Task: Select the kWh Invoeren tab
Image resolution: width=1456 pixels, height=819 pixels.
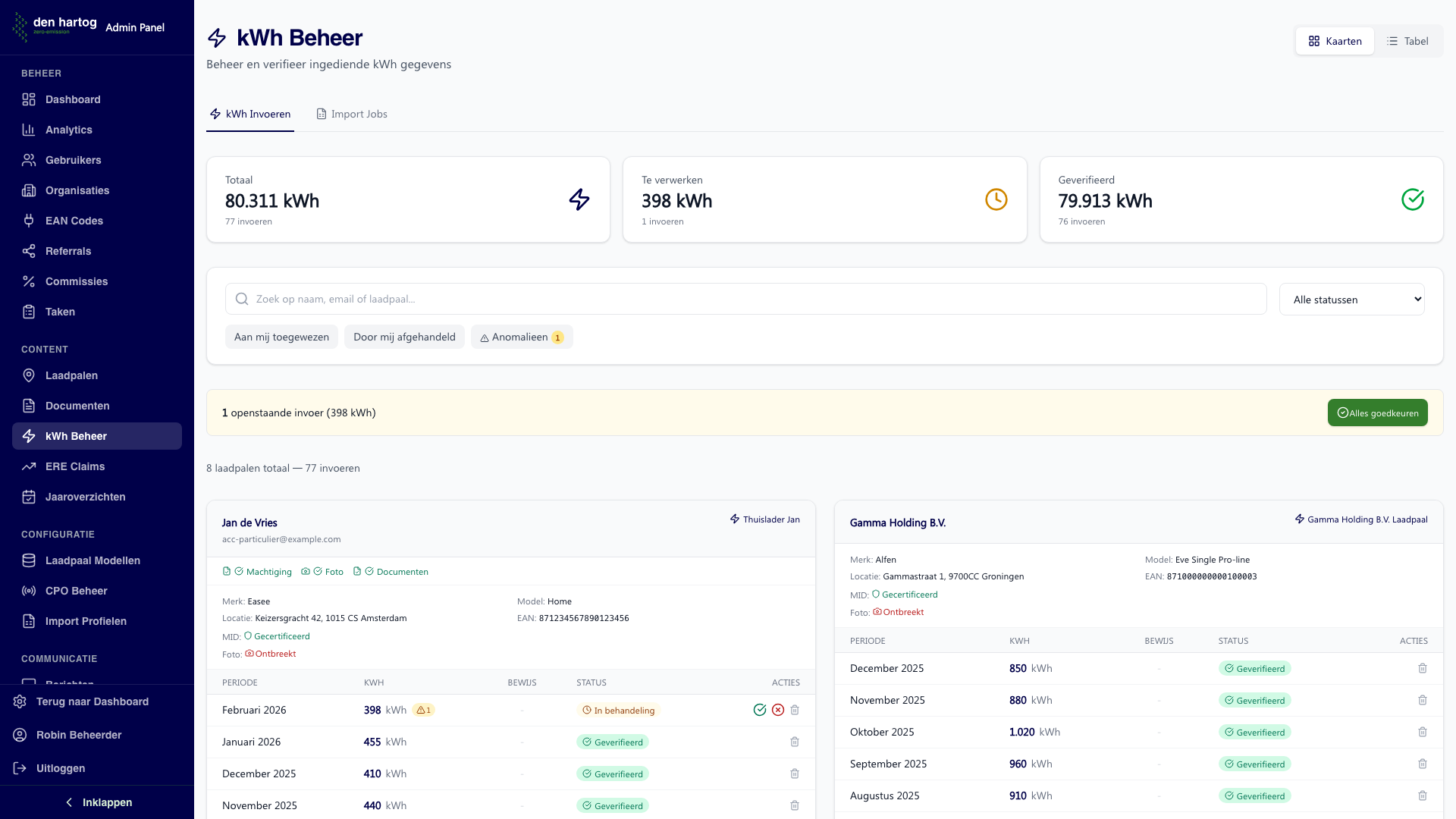Action: 250,114
